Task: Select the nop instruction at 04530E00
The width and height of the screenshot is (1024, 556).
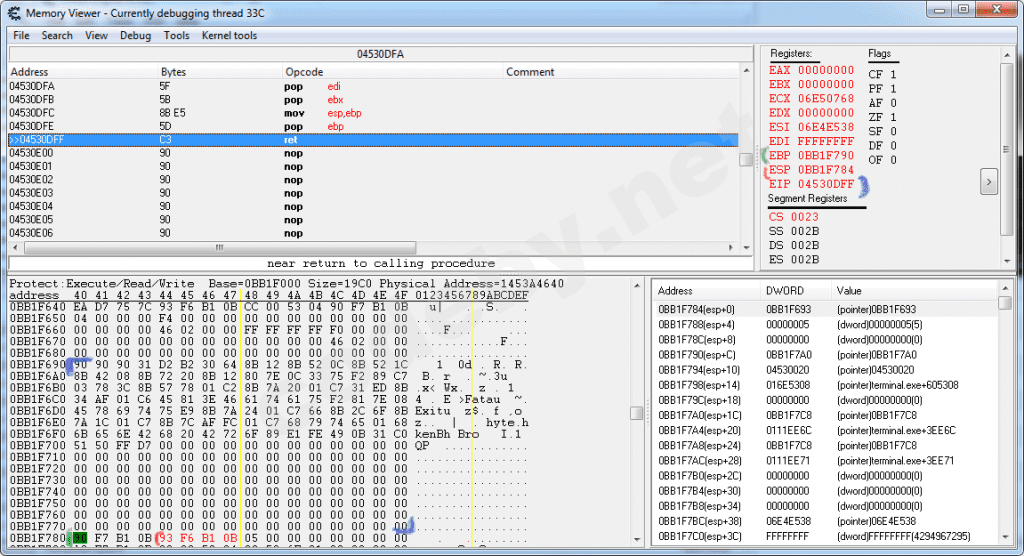Action: [x=373, y=153]
